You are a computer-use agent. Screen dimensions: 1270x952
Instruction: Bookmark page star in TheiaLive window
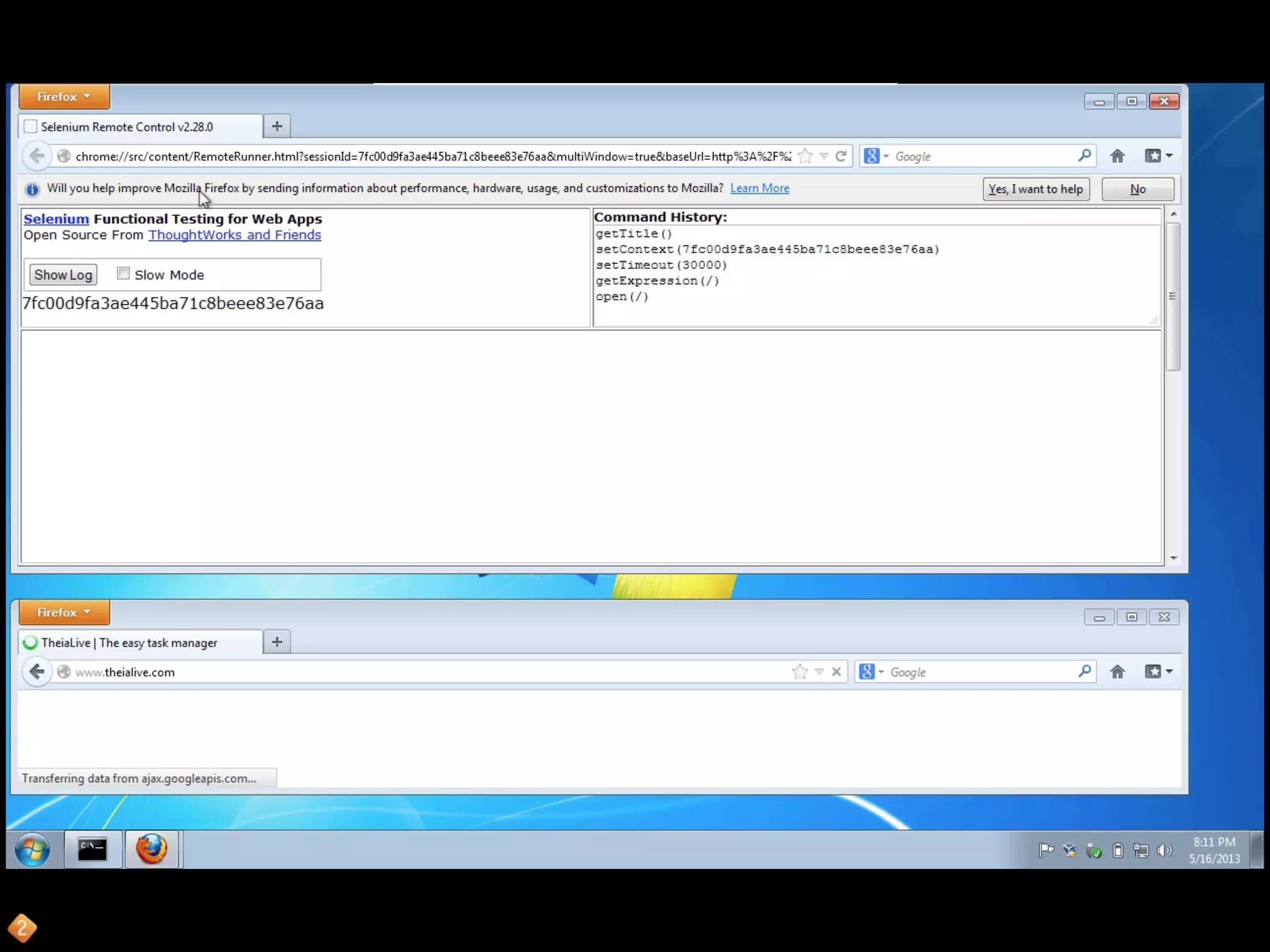tap(800, 672)
